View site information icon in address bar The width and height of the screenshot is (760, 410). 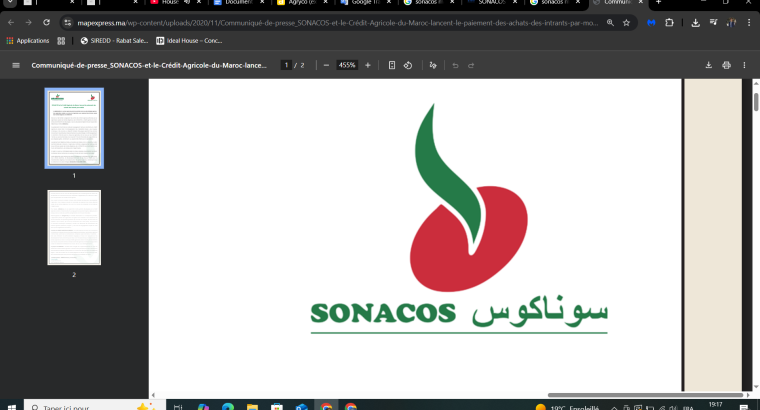(x=68, y=23)
